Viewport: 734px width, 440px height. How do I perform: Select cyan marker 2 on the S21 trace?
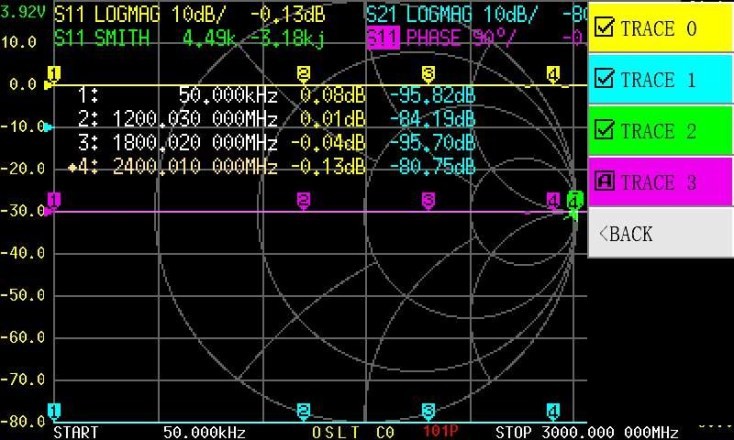tap(304, 412)
